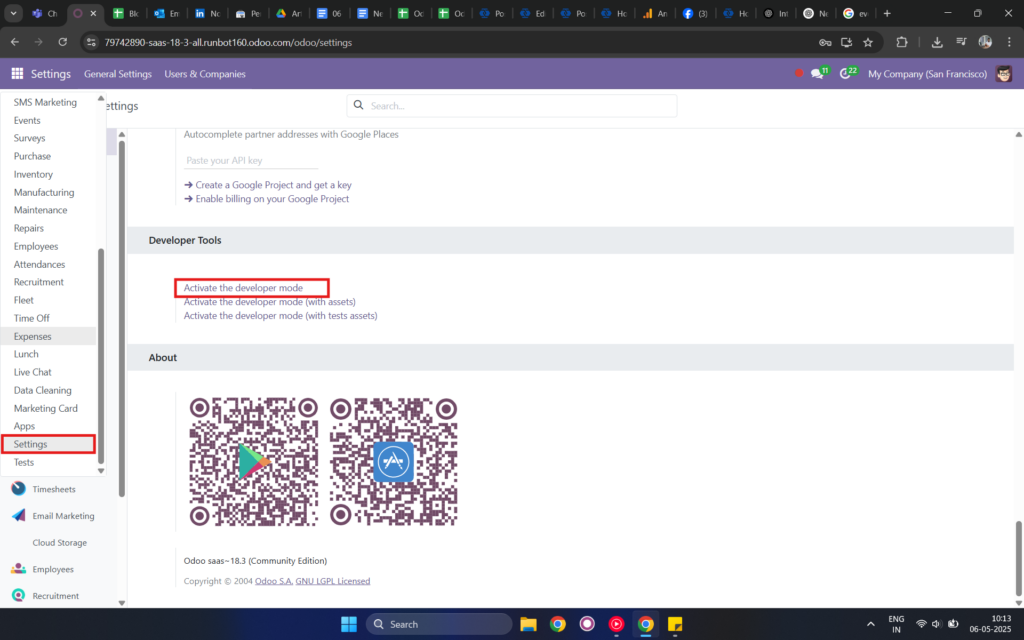Click the apps list scrollbar down arrow
Screen dimensions: 1024x640
[101, 470]
